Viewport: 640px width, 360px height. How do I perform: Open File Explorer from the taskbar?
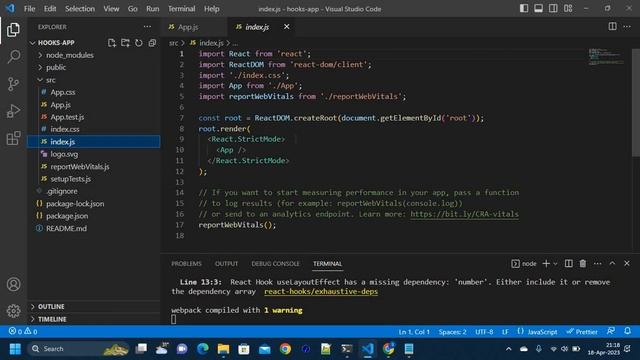tap(223, 349)
